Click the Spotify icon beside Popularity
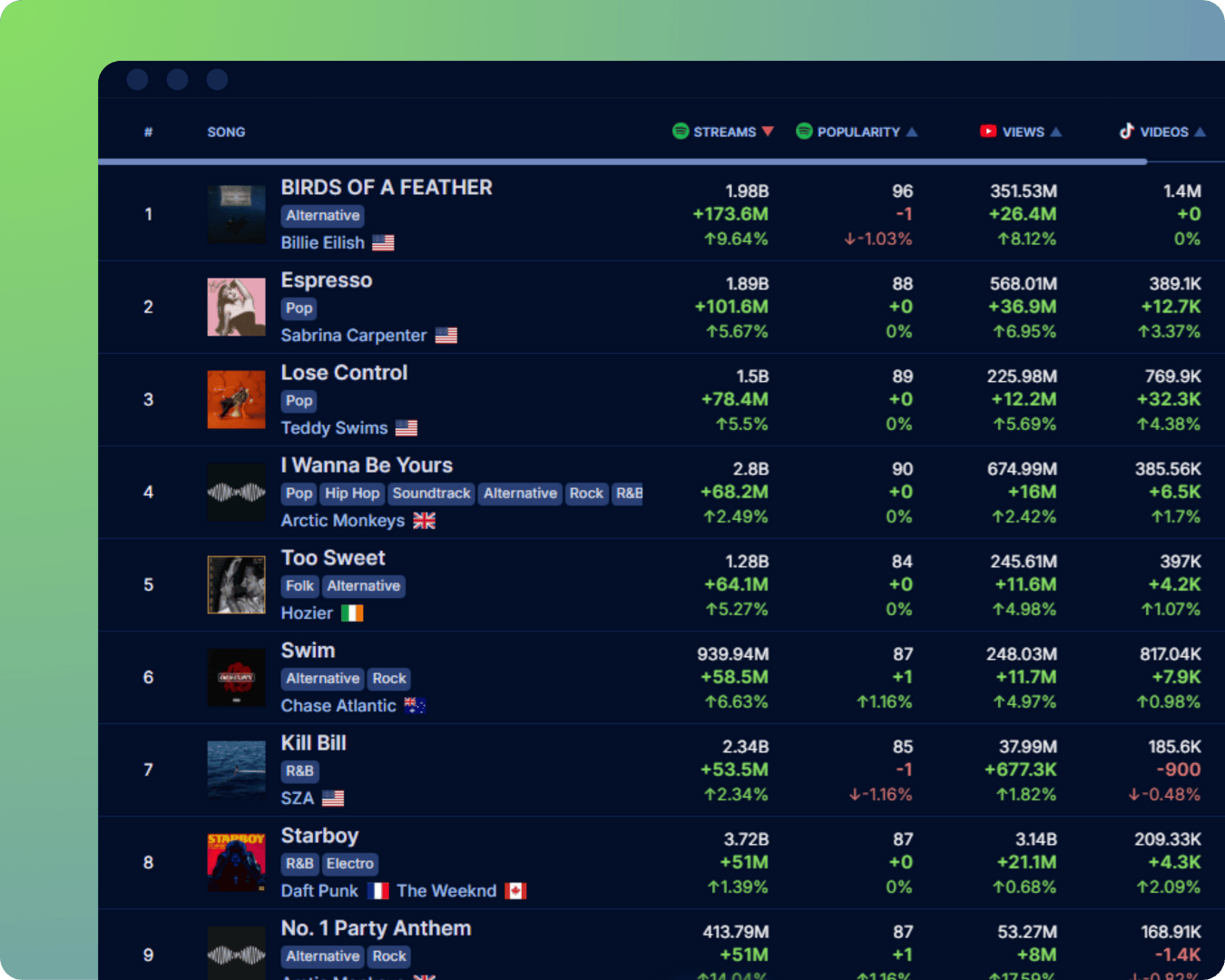The image size is (1225, 980). [x=804, y=131]
